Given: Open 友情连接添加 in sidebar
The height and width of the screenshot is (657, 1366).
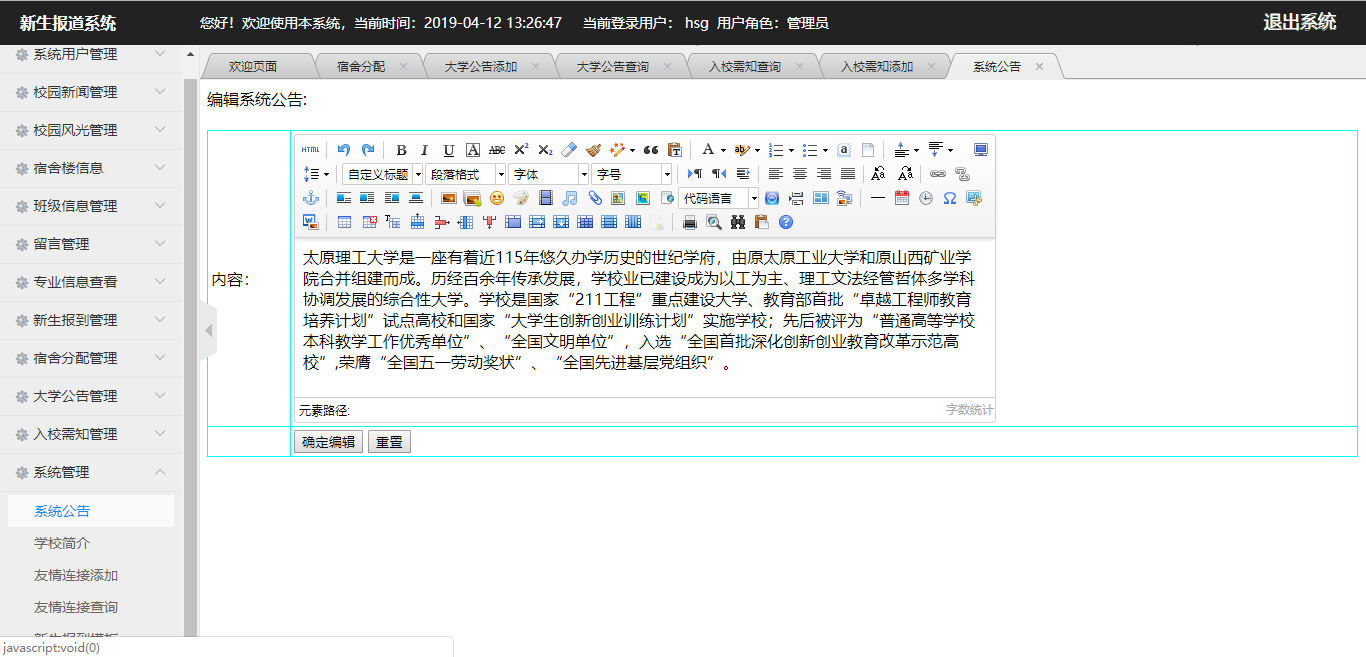Looking at the screenshot, I should 76,575.
